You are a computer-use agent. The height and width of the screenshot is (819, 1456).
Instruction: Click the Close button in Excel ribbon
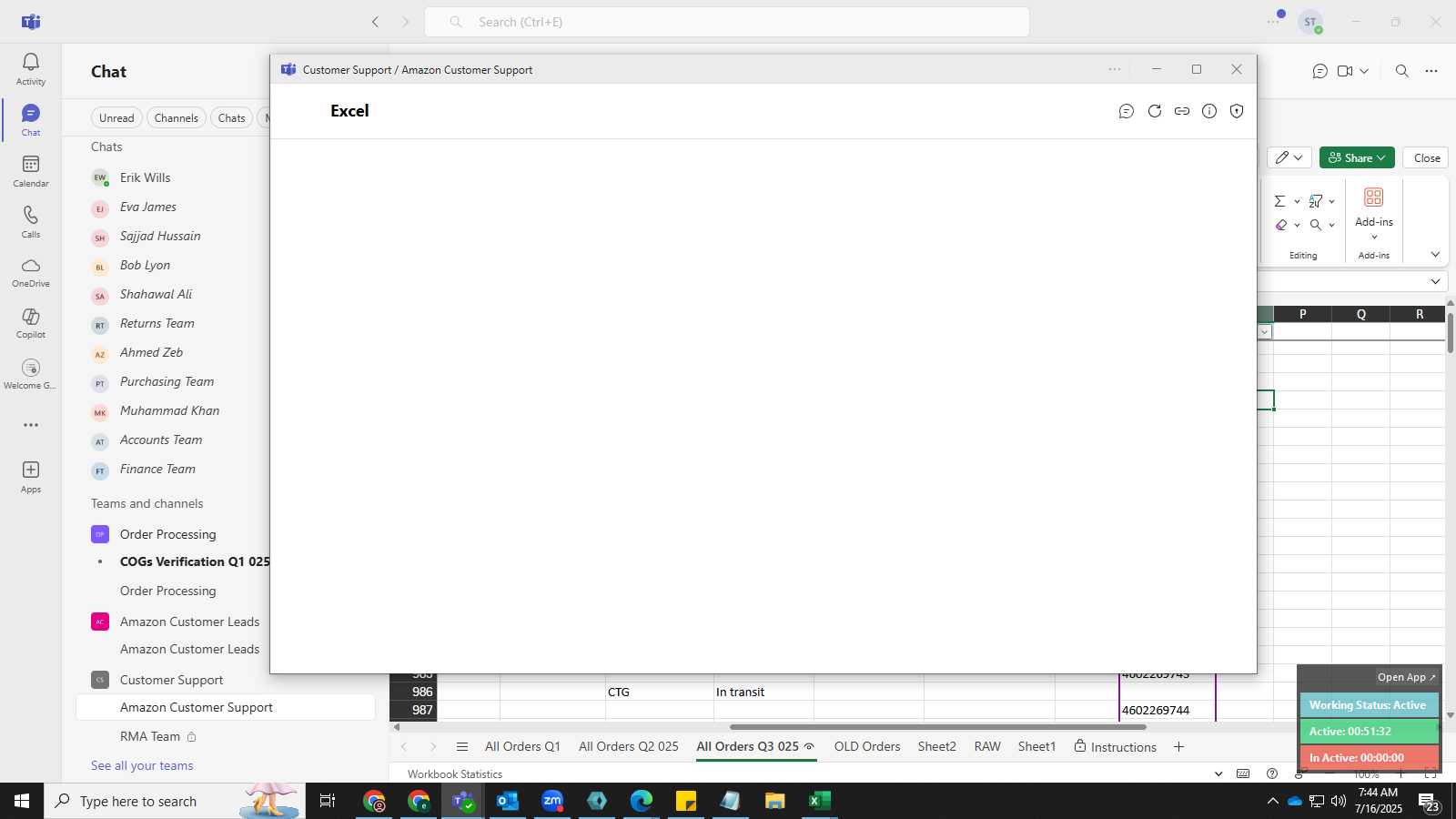1426,157
